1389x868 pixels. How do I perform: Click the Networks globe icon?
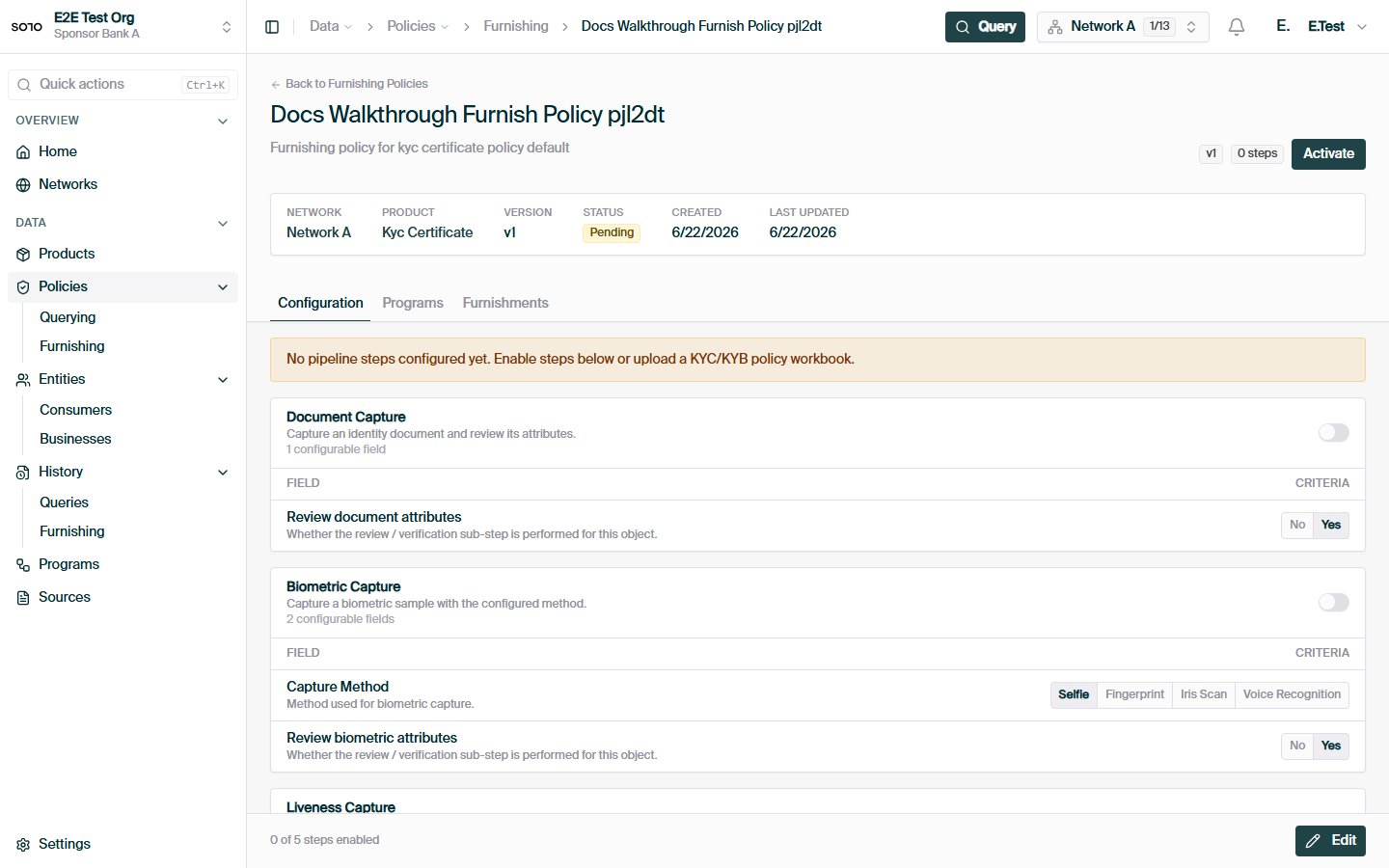23,185
